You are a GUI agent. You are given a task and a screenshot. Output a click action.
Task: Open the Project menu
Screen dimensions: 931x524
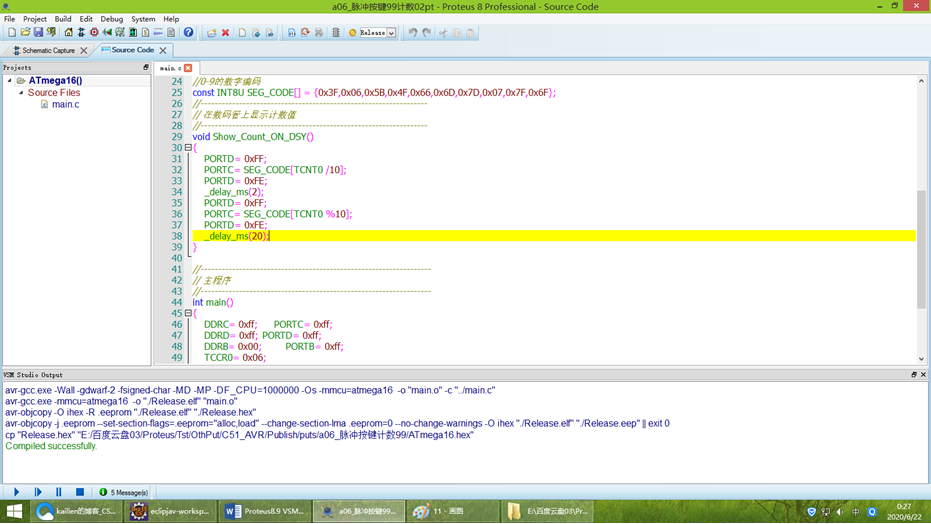pos(34,19)
